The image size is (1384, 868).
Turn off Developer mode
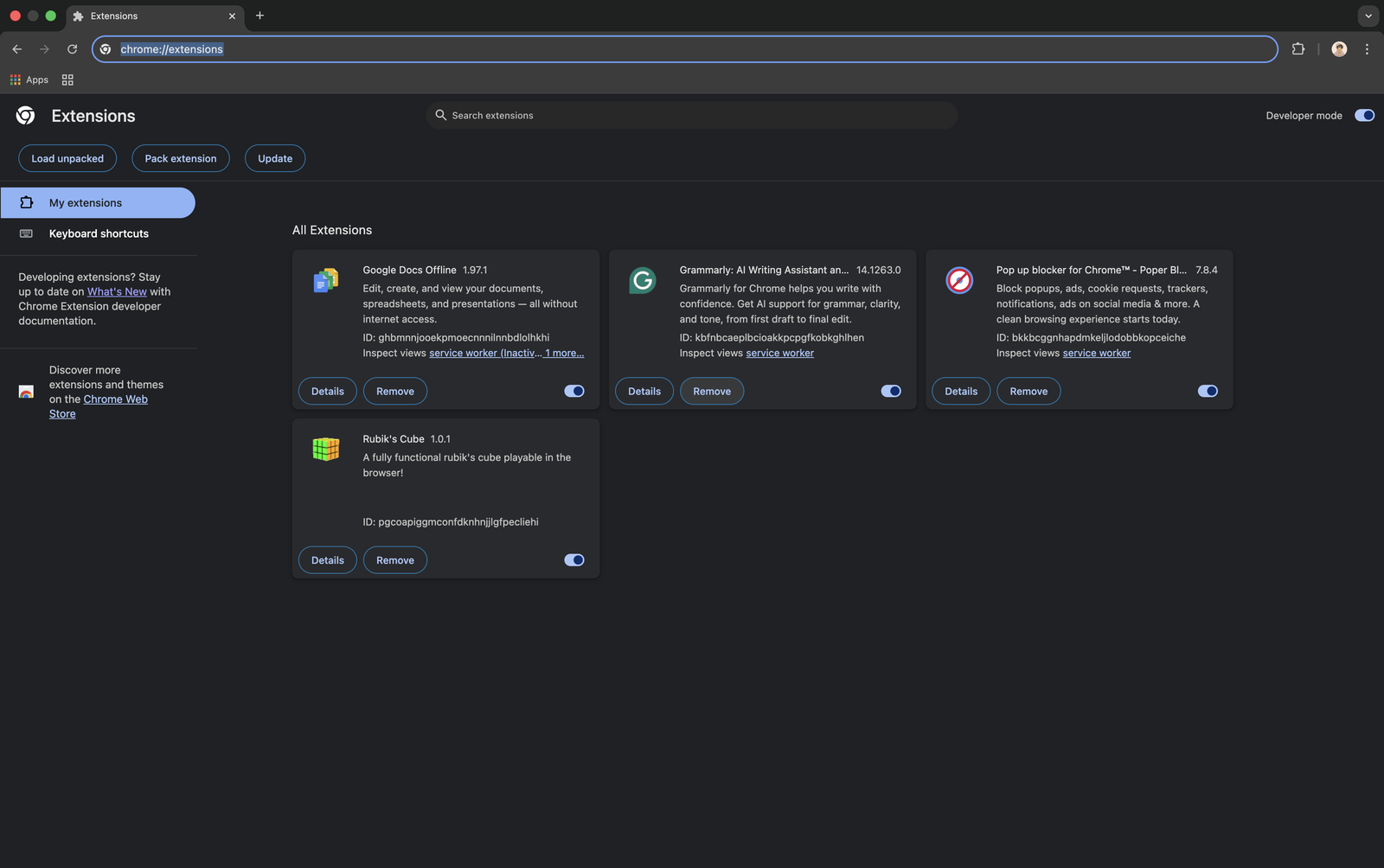pyautogui.click(x=1364, y=115)
